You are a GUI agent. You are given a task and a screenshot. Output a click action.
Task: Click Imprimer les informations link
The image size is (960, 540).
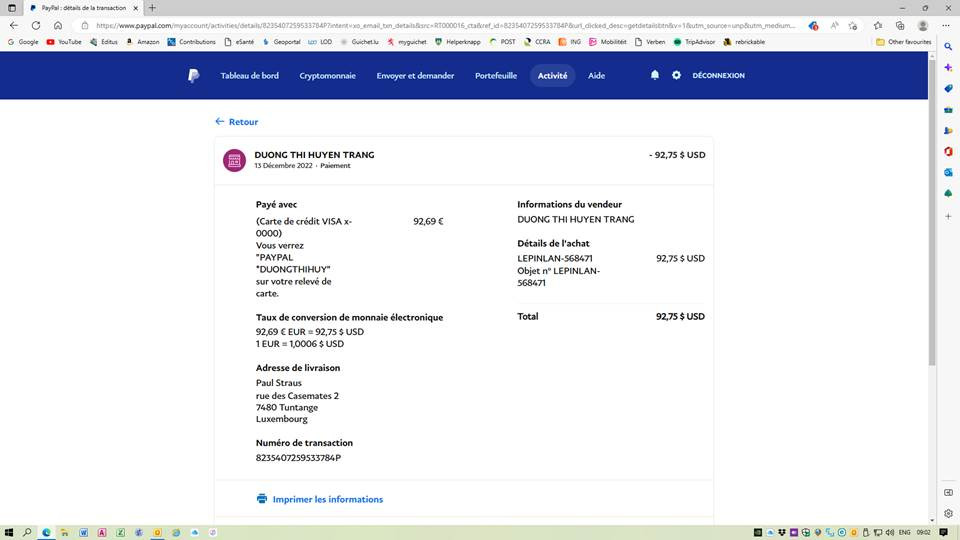pyautogui.click(x=328, y=500)
